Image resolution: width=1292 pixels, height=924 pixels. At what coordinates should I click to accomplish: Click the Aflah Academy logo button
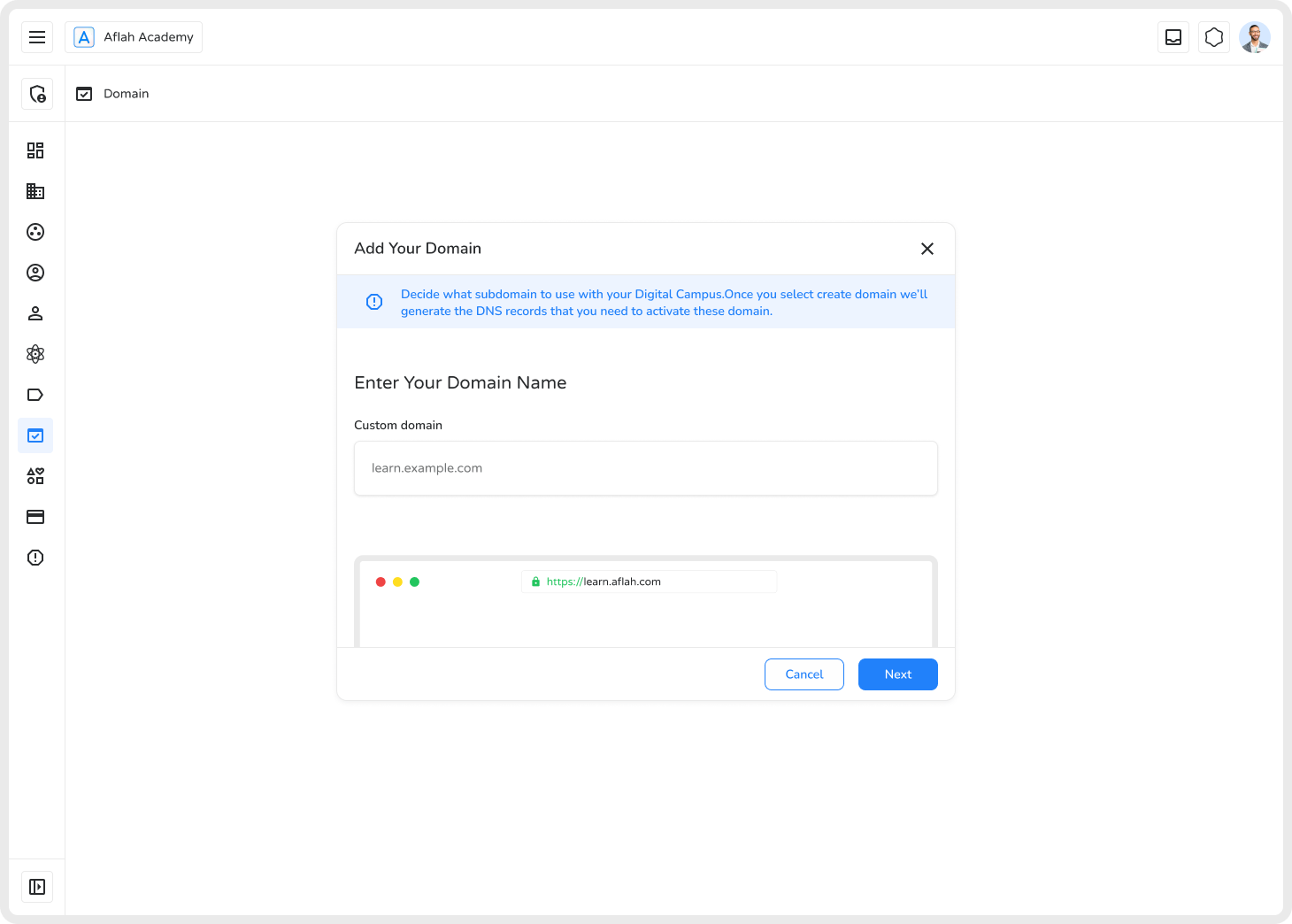click(134, 37)
